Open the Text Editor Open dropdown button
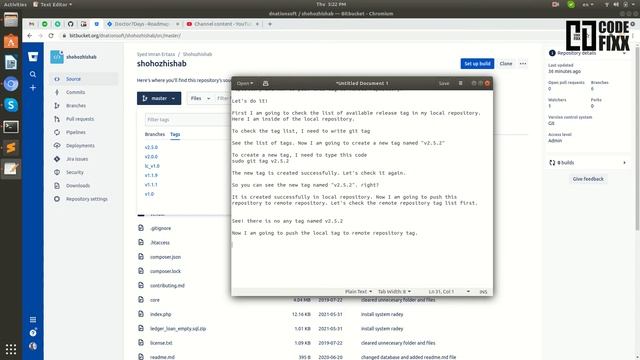Image resolution: width=640 pixels, height=360 pixels. click(245, 83)
